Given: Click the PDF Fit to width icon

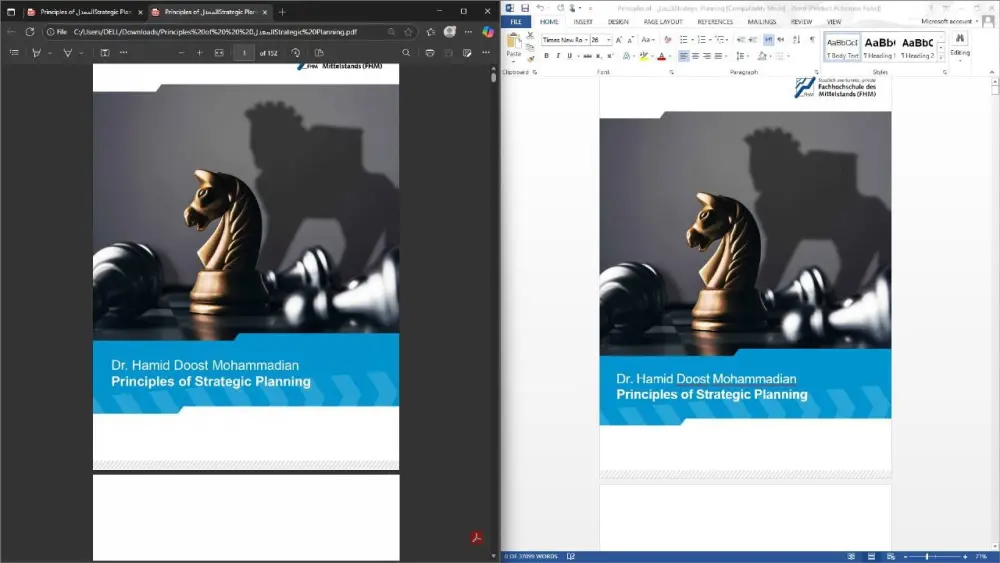Looking at the screenshot, I should click(219, 53).
